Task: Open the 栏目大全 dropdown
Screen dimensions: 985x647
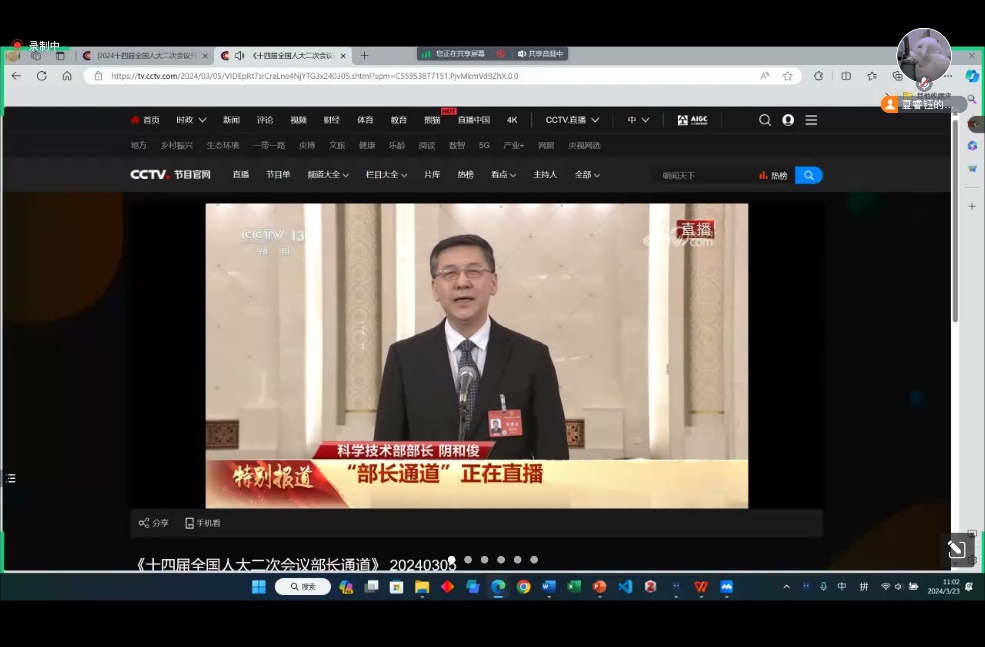Action: 386,175
